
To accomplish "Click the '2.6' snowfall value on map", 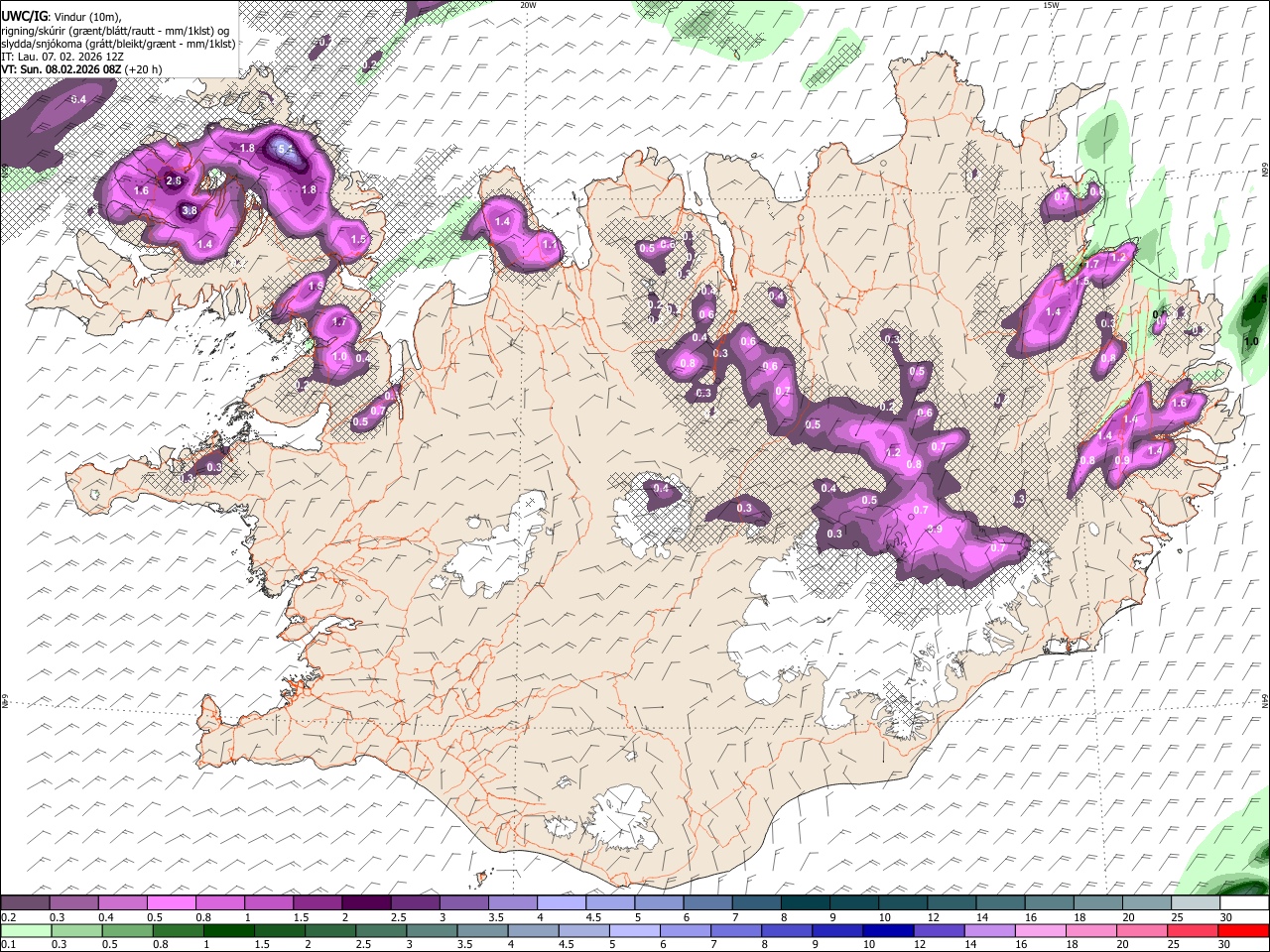I will click(x=174, y=180).
